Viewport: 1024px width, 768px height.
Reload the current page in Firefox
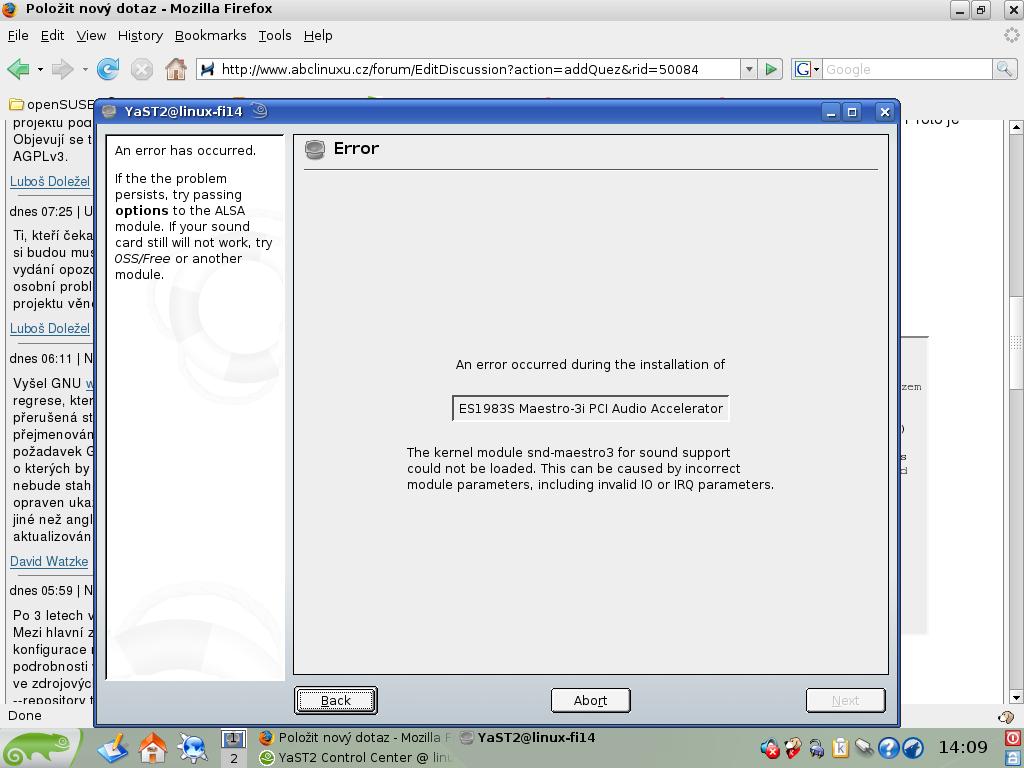[x=108, y=69]
